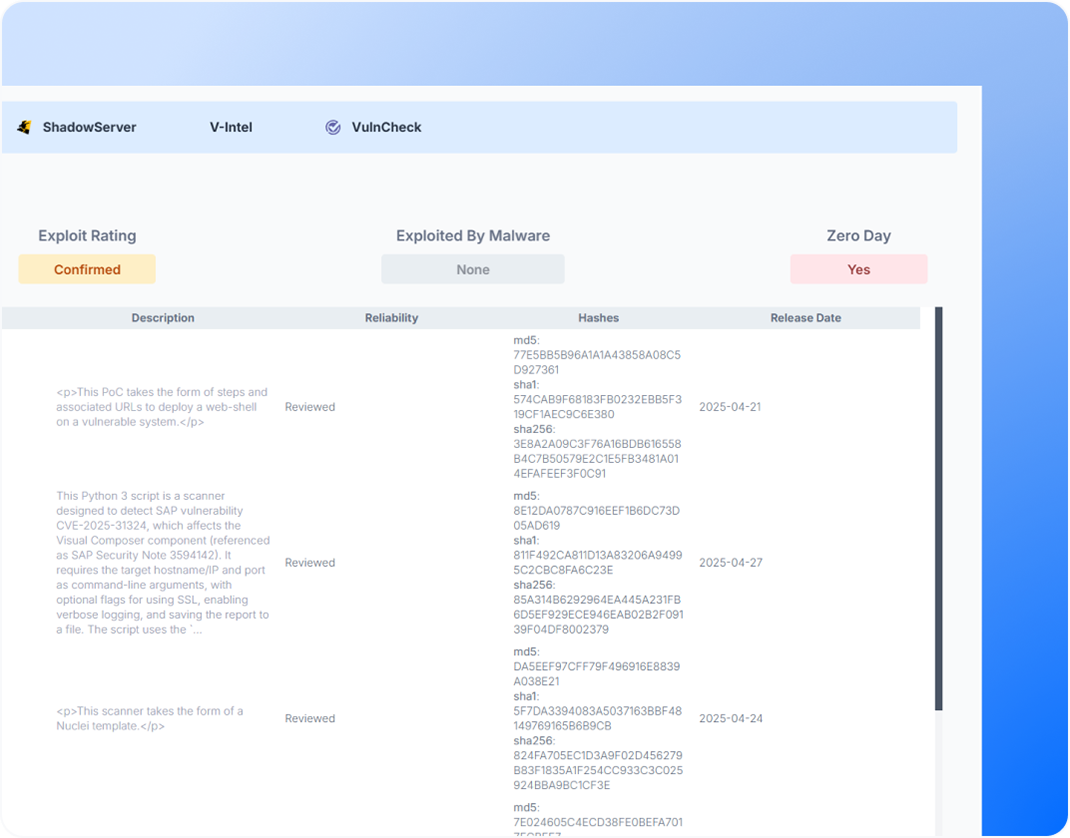Sort by the Description column header
This screenshot has height=838, width=1070.
pos(162,318)
